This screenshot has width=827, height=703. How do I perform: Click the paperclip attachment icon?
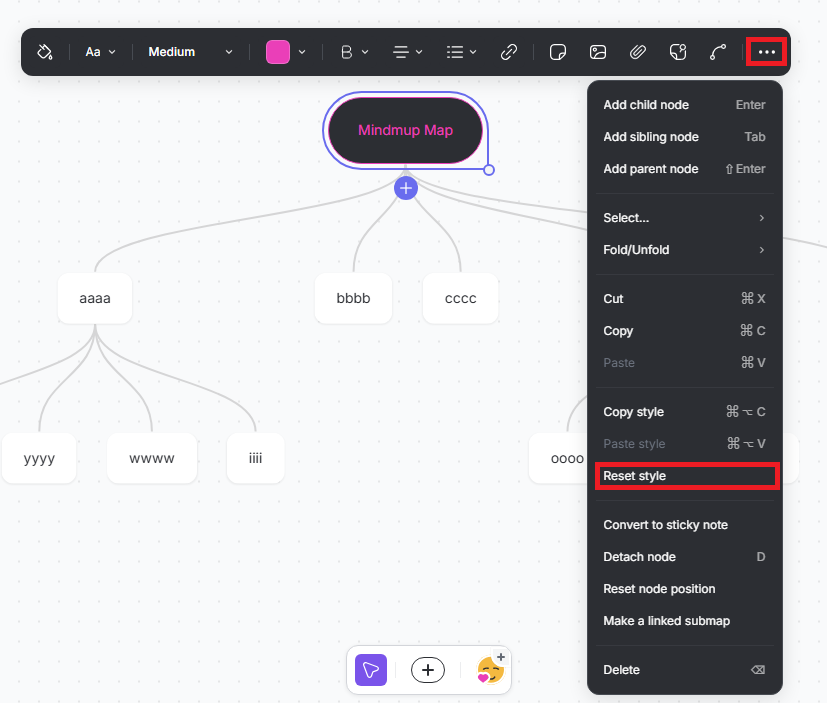[637, 52]
